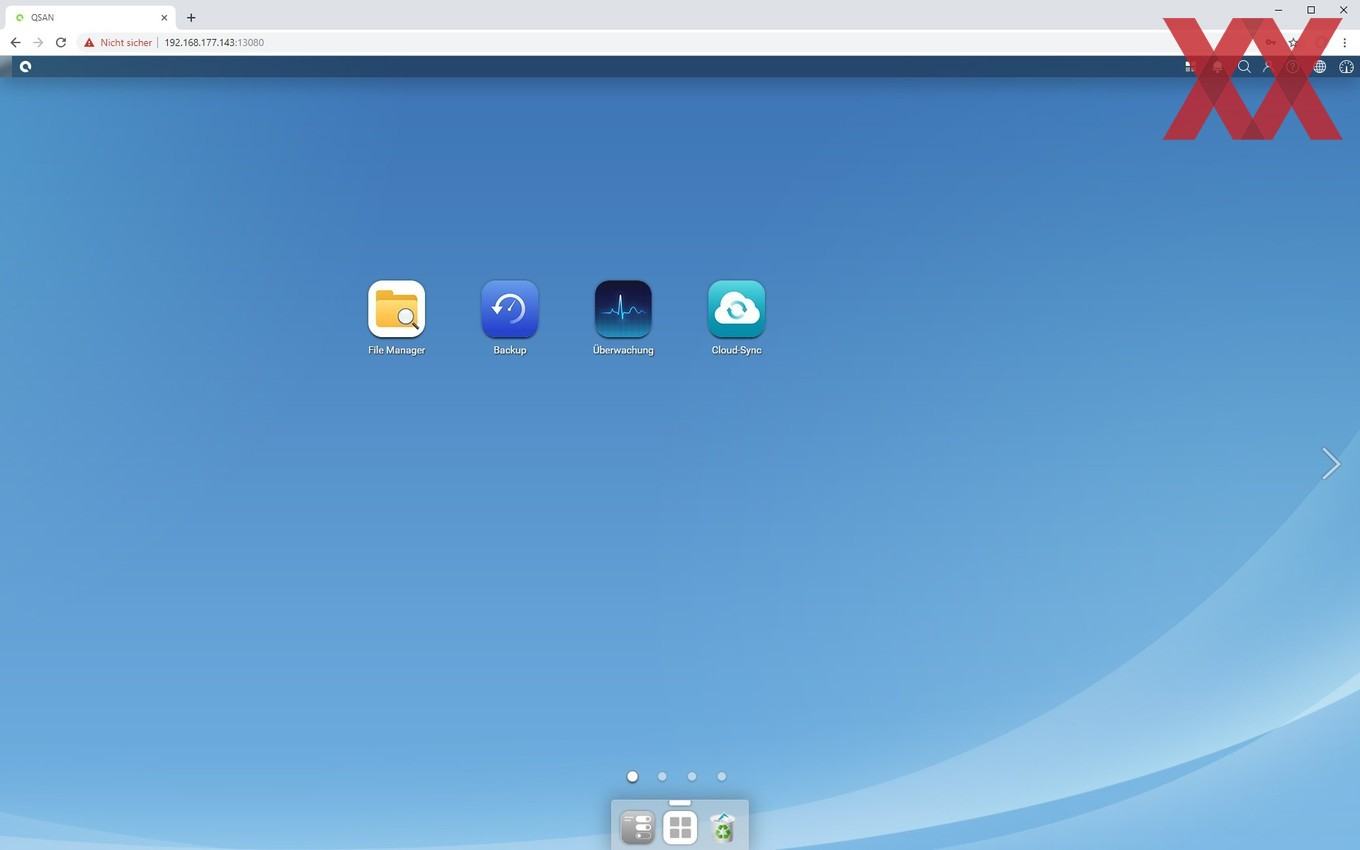
Task: Open the Chrome three-dot menu
Action: [1345, 42]
